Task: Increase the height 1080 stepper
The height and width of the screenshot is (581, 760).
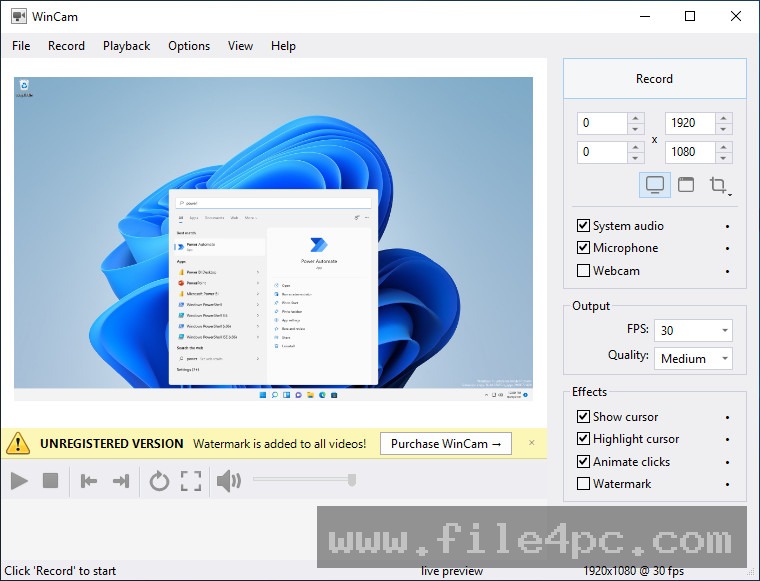Action: 724,146
